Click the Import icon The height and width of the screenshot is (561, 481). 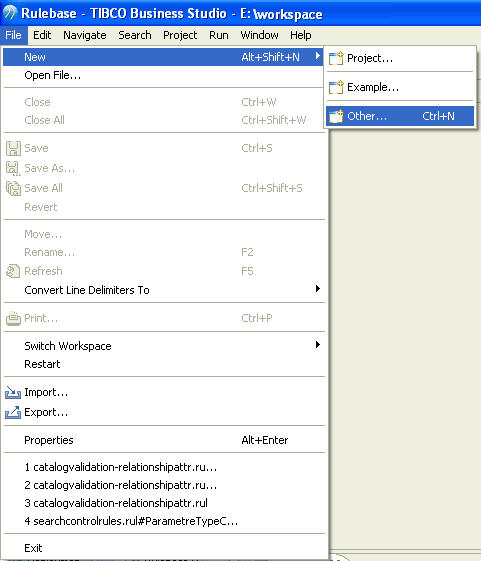coord(13,392)
